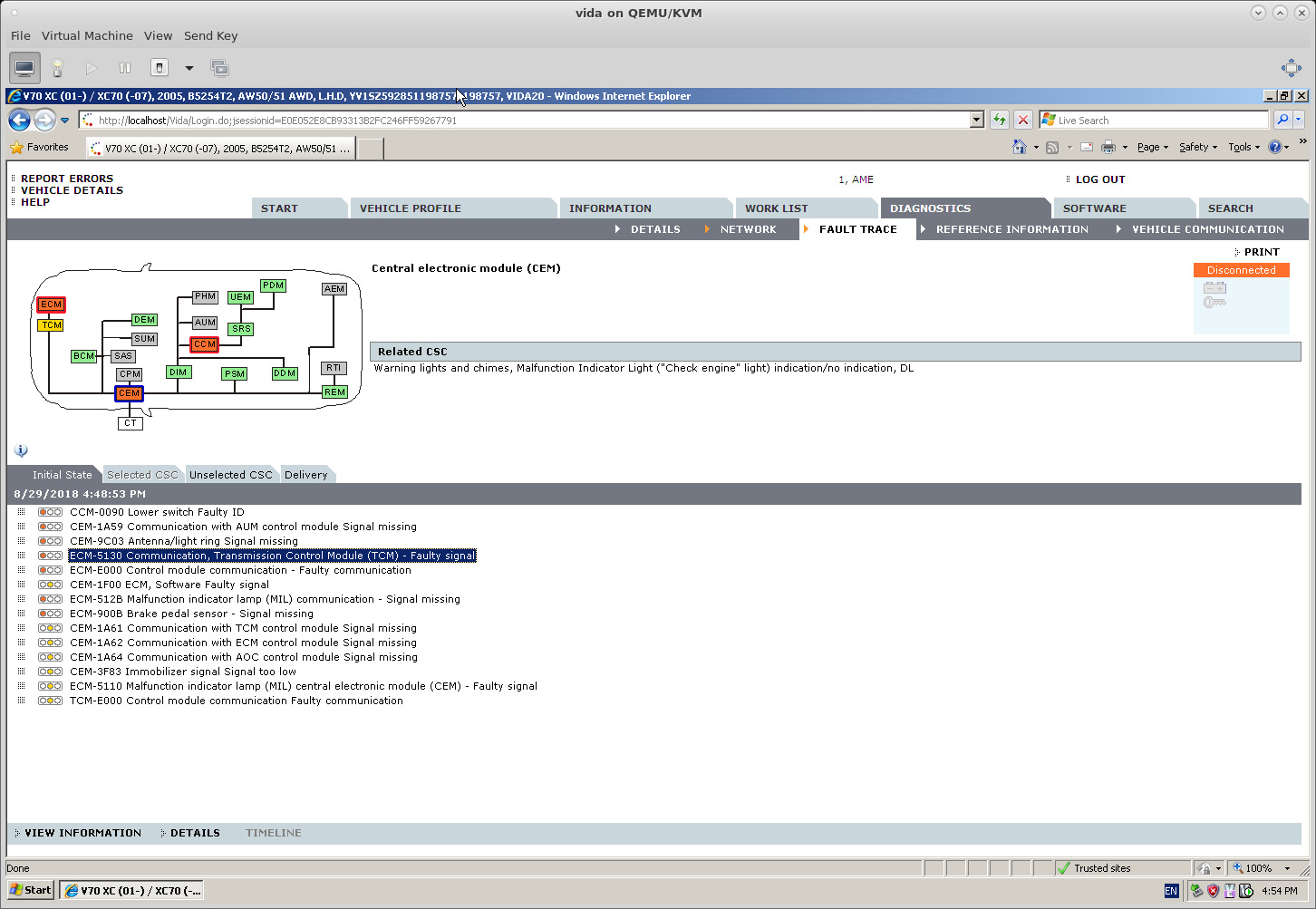Open virtual hardware details via lightbulb icon
Viewport: 1316px width, 909px height.
(58, 68)
